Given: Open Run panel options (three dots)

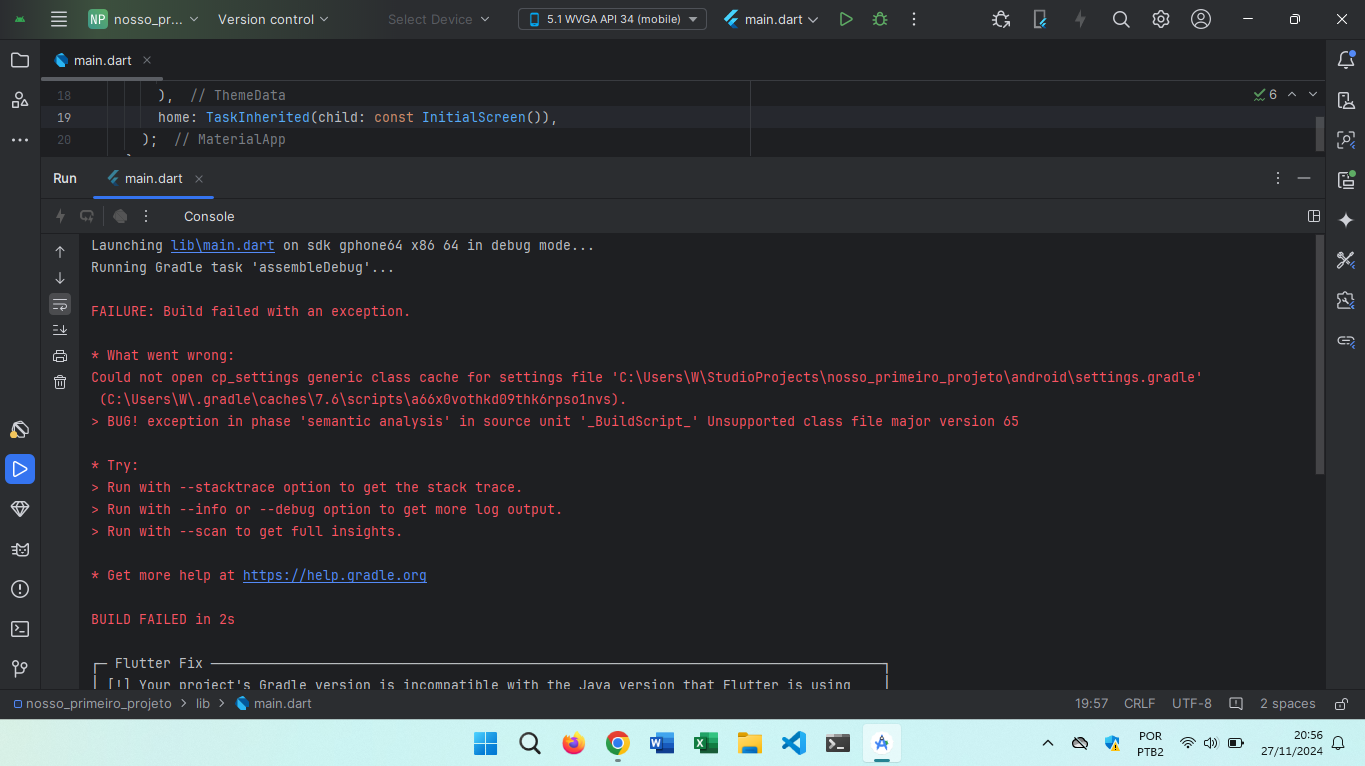Looking at the screenshot, I should [x=1278, y=178].
